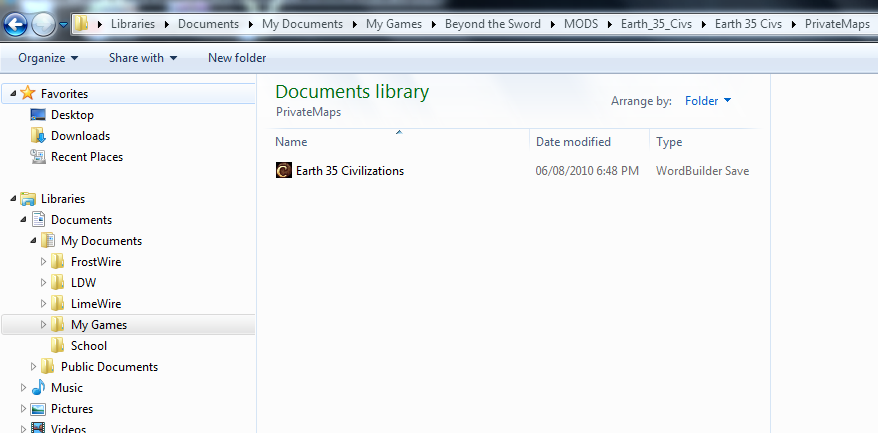Image resolution: width=878 pixels, height=433 pixels.
Task: Select School folder in the tree
Action: click(x=88, y=346)
